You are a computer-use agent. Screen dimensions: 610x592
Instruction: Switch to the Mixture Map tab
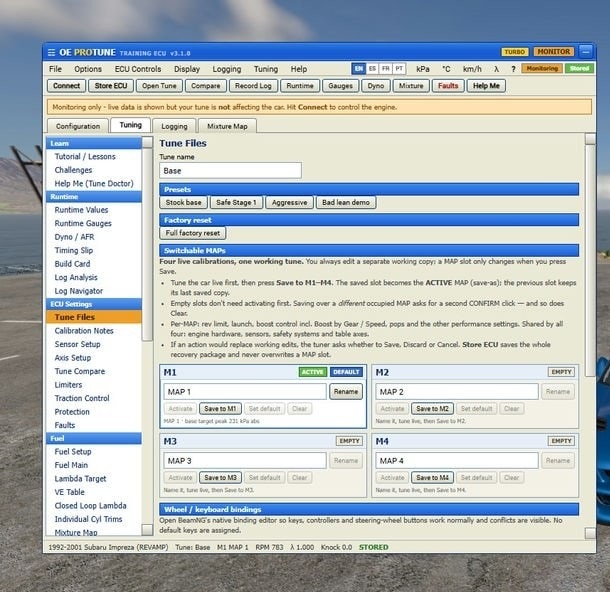(x=227, y=126)
